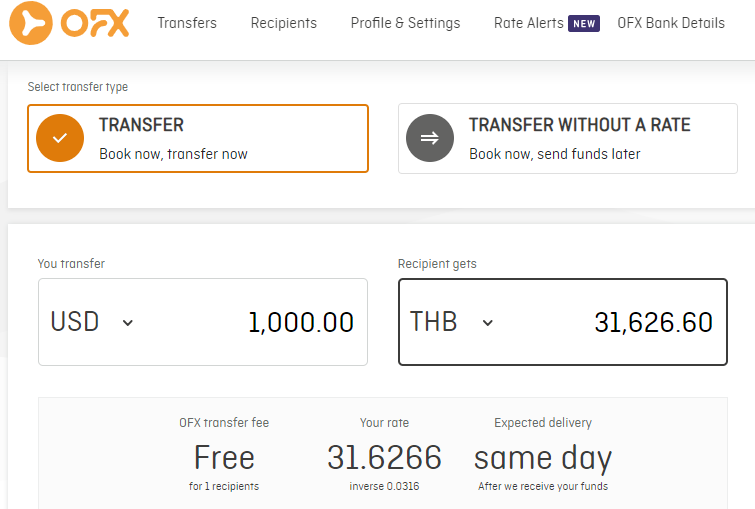Click the gray double-arrow circle icon
Viewport: 755px width, 509px height.
430,138
